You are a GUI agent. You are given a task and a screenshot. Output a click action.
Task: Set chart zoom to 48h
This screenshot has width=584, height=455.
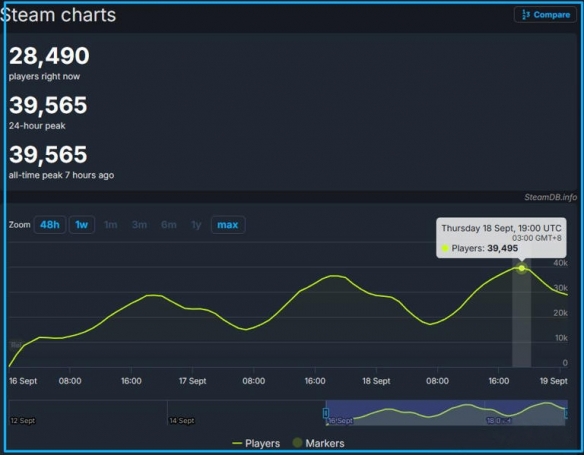pyautogui.click(x=50, y=225)
